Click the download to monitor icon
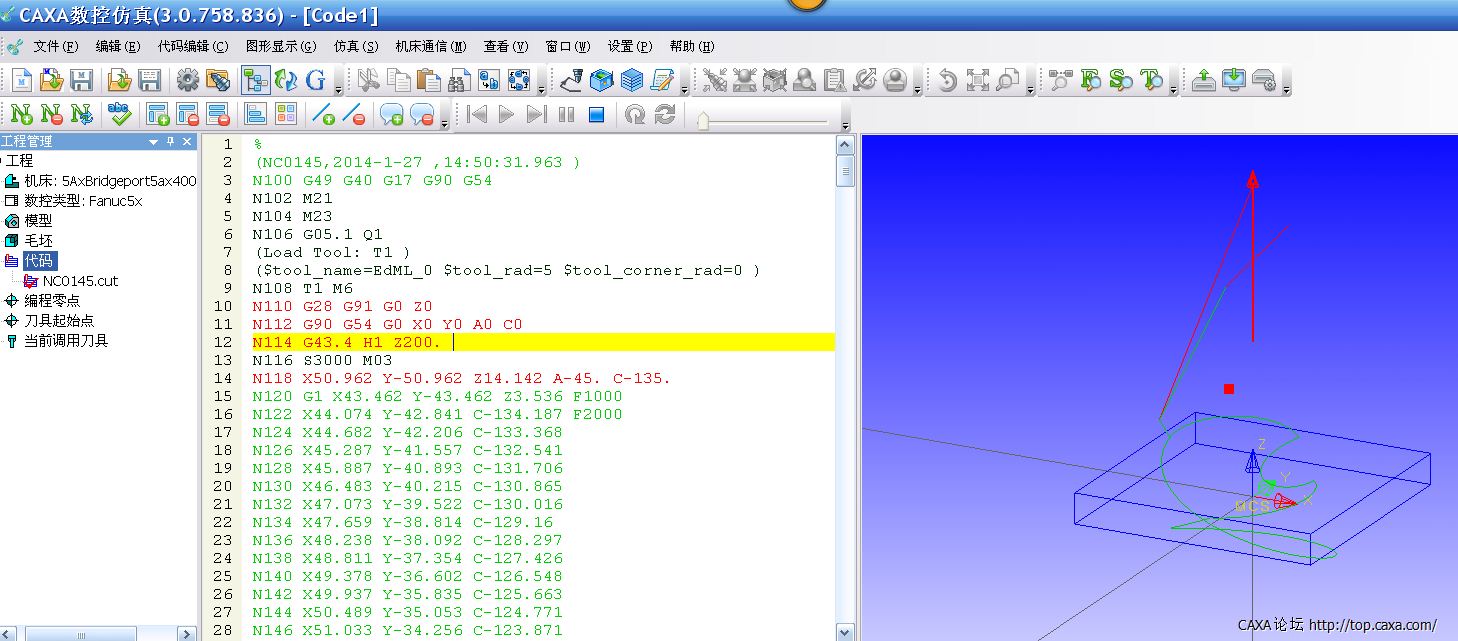This screenshot has width=1458, height=641. 1233,81
